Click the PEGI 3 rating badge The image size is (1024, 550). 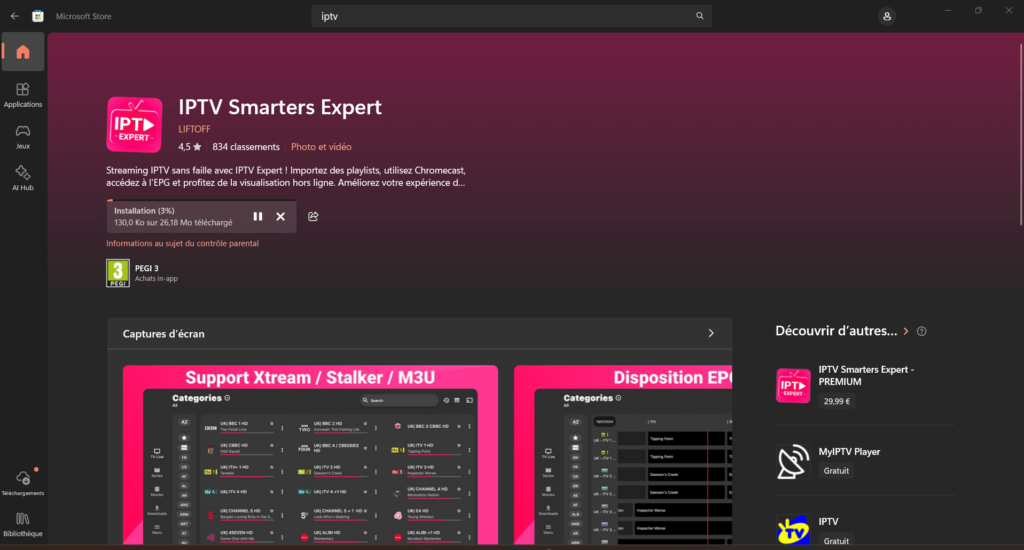118,273
